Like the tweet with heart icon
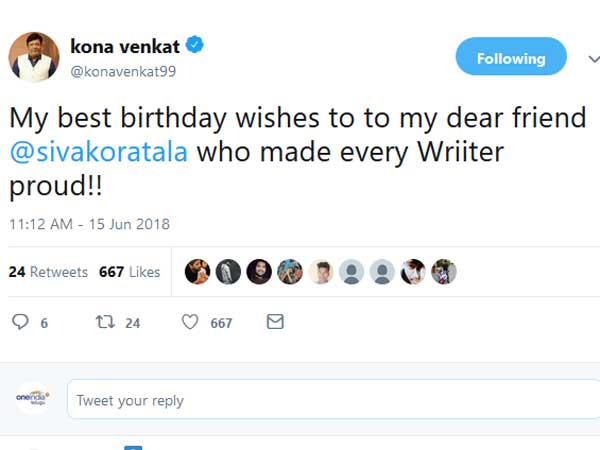This screenshot has height=450, width=600. click(189, 322)
